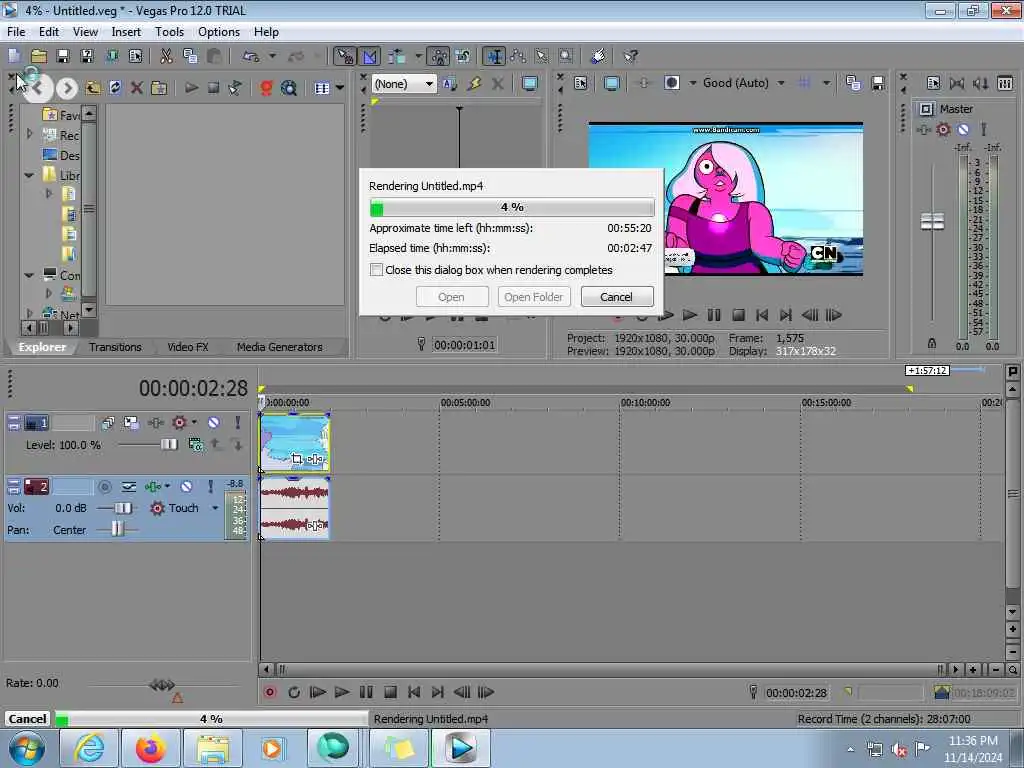Click the Cancel button in status bar
1024x768 pixels.
(x=27, y=718)
